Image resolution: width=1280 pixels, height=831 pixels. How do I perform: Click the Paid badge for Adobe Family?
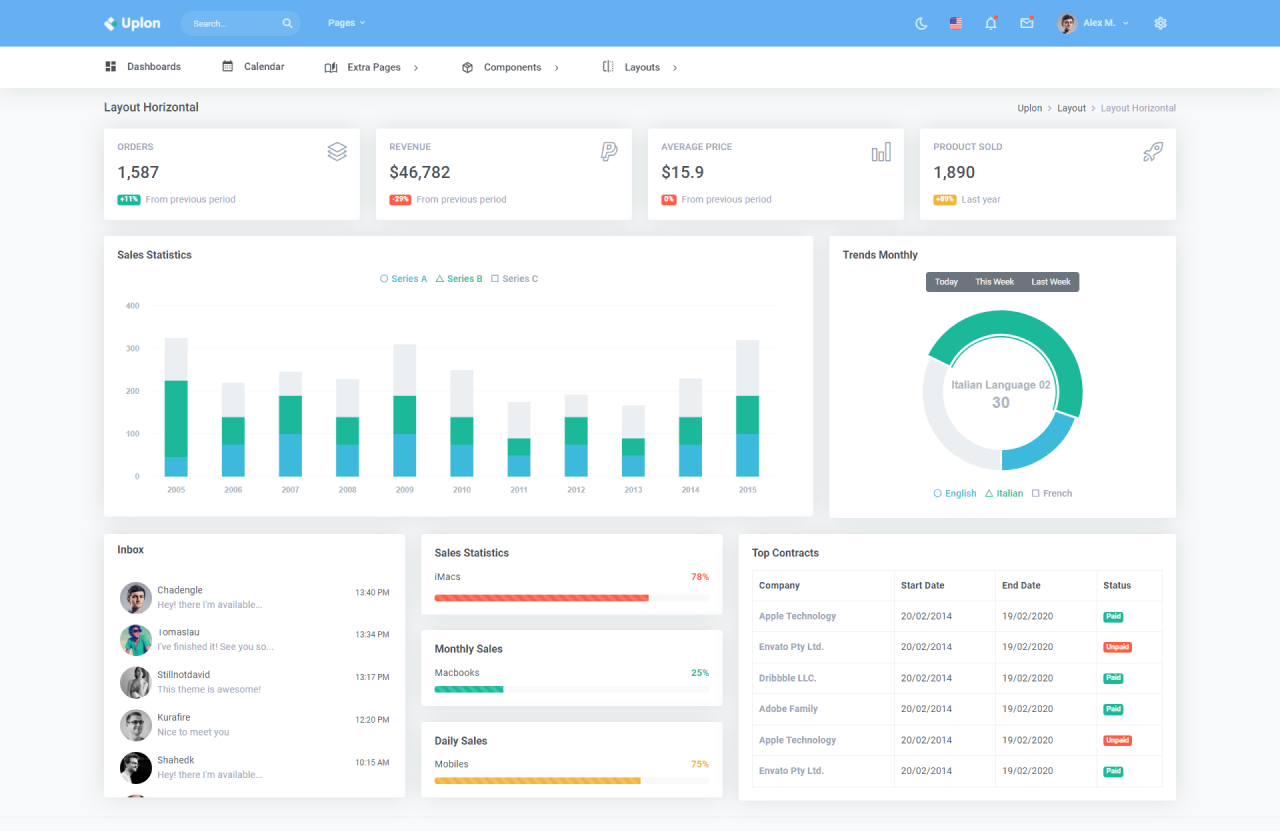pyautogui.click(x=1113, y=709)
